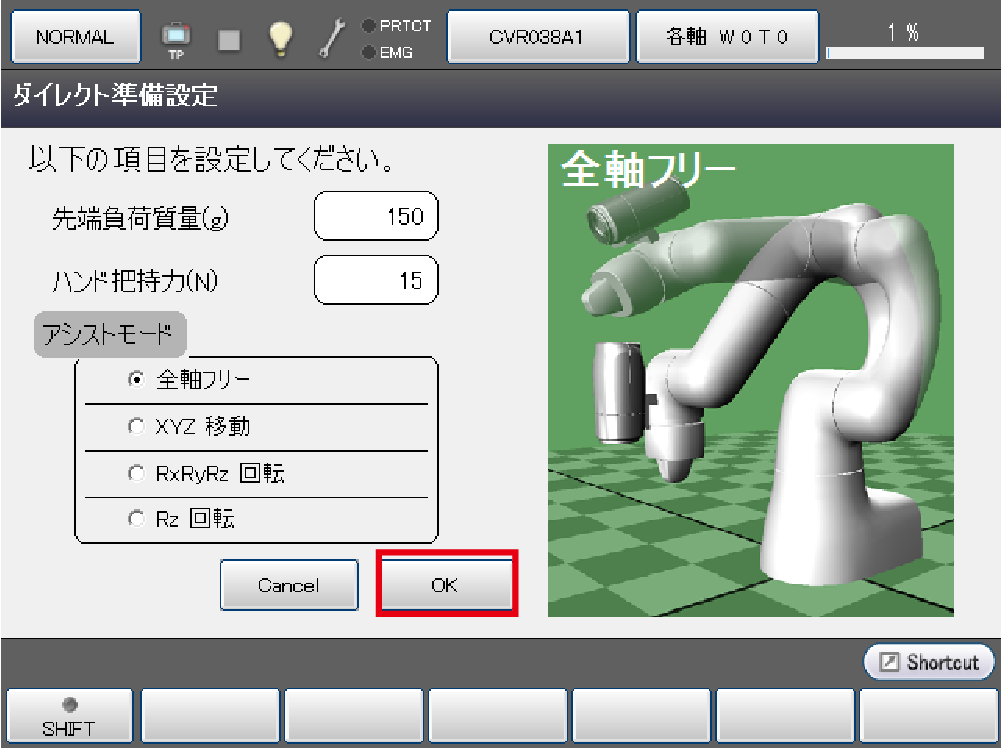Click the light bulb icon
The width and height of the screenshot is (1001, 749).
[x=281, y=37]
